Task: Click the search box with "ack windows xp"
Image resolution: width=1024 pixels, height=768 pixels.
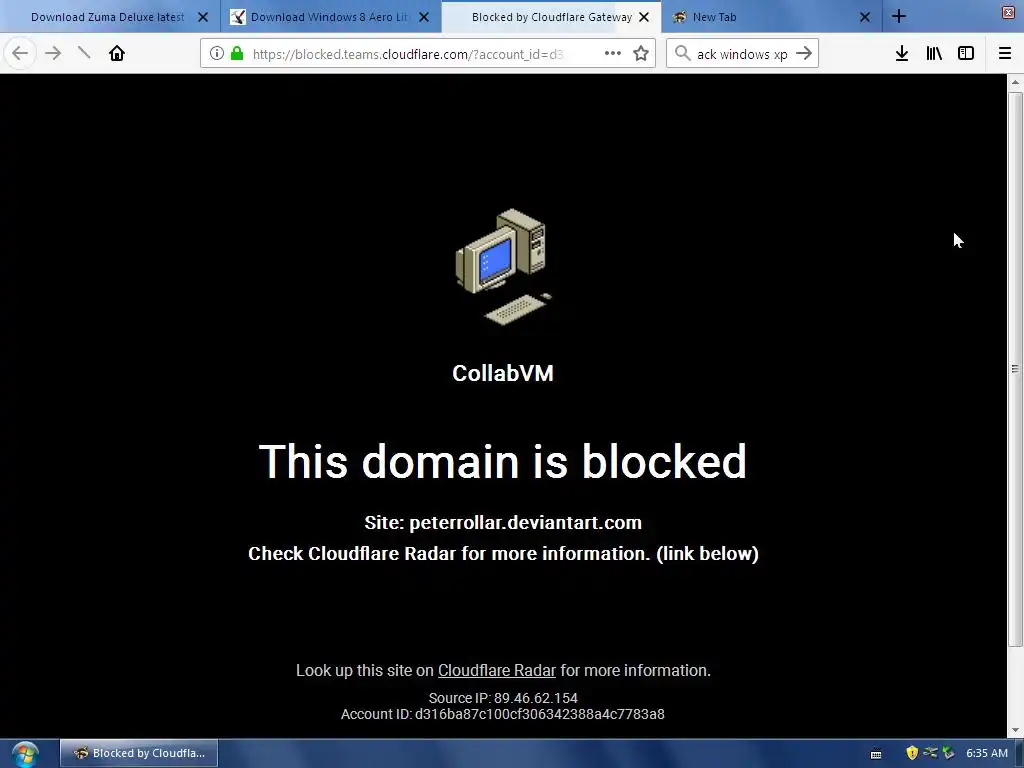Action: (x=742, y=54)
